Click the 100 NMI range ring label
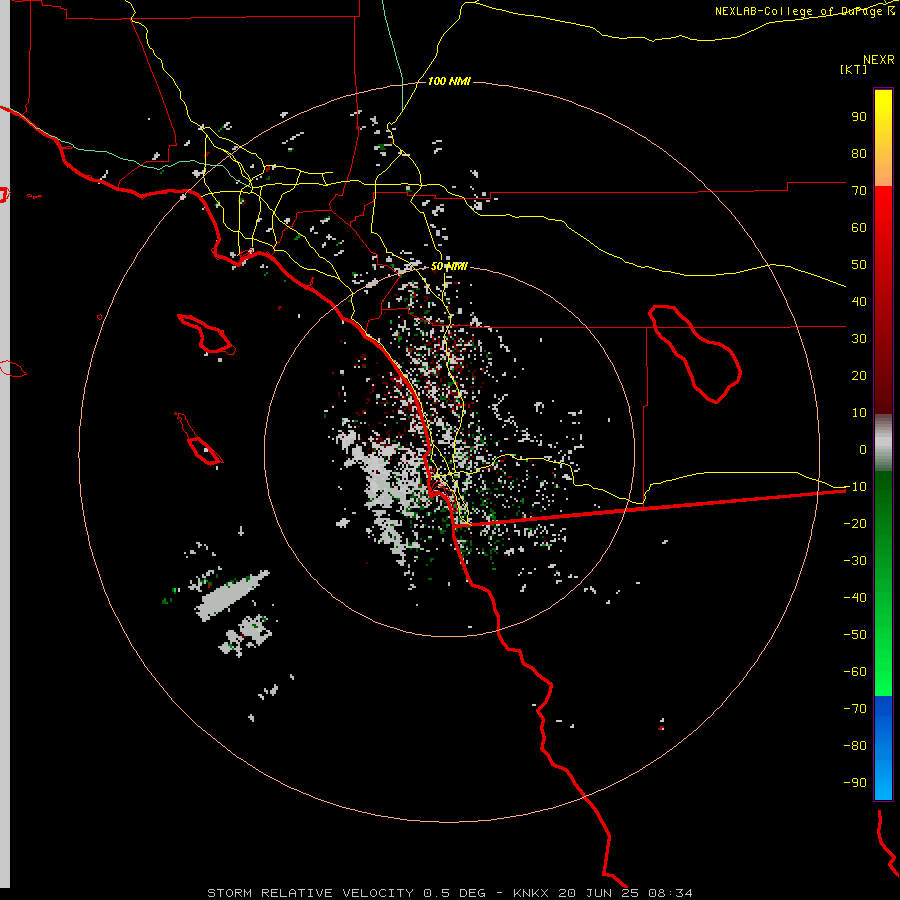Viewport: 900px width, 900px height. tap(449, 81)
